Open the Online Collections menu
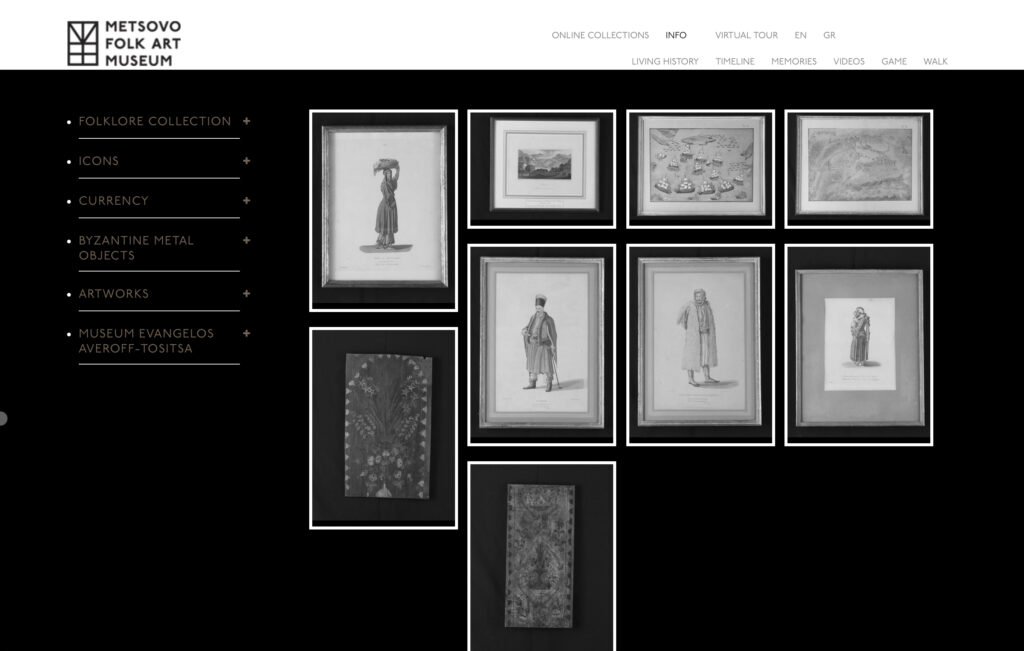 600,35
